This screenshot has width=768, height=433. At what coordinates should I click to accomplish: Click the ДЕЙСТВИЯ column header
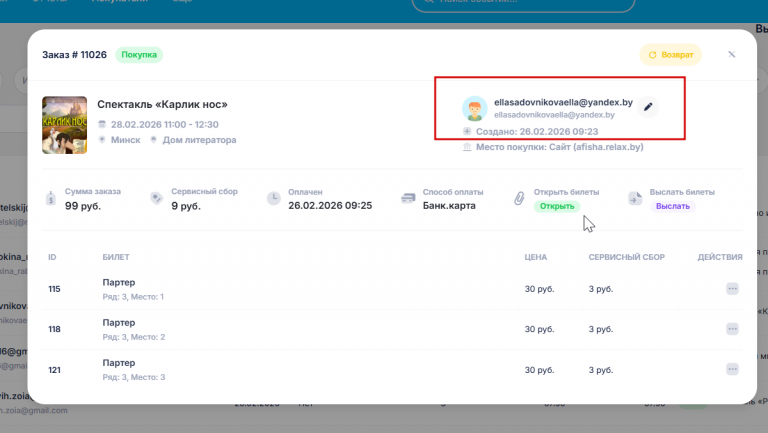click(720, 257)
